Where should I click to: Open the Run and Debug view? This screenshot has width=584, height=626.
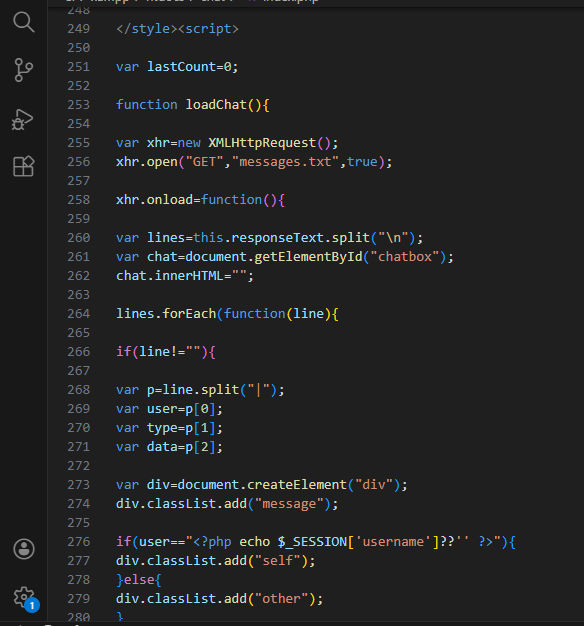click(22, 119)
